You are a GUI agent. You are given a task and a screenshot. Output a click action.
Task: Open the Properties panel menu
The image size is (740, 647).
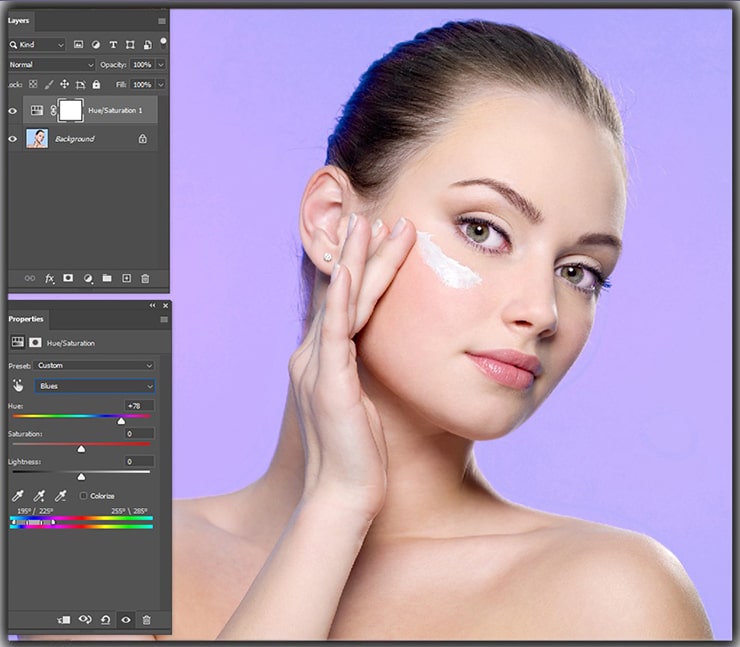point(163,320)
